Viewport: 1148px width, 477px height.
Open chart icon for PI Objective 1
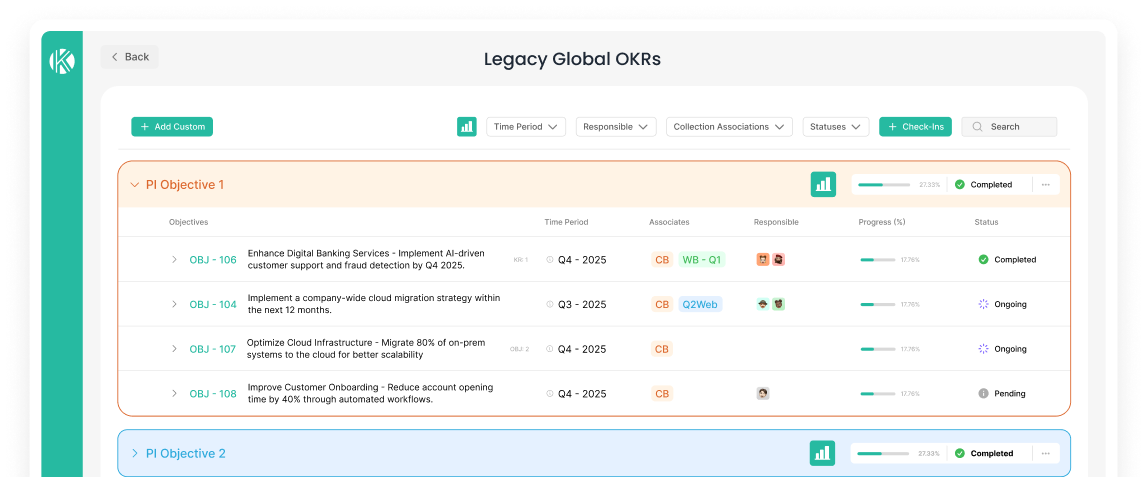point(823,184)
